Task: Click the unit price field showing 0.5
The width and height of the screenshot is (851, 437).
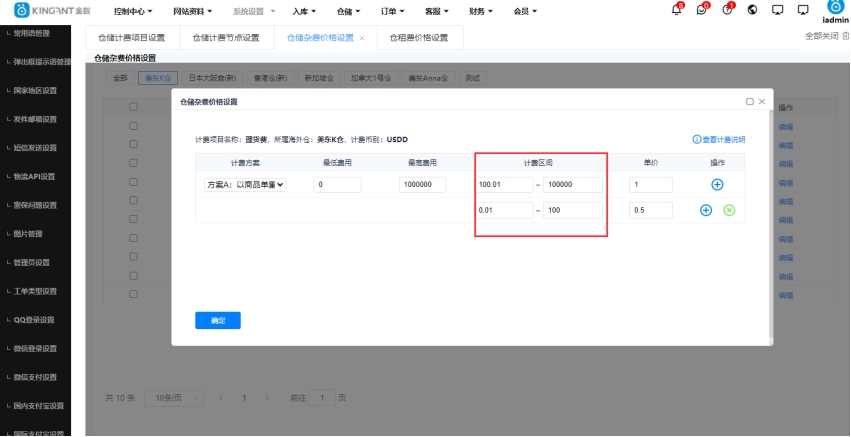Action: 651,210
